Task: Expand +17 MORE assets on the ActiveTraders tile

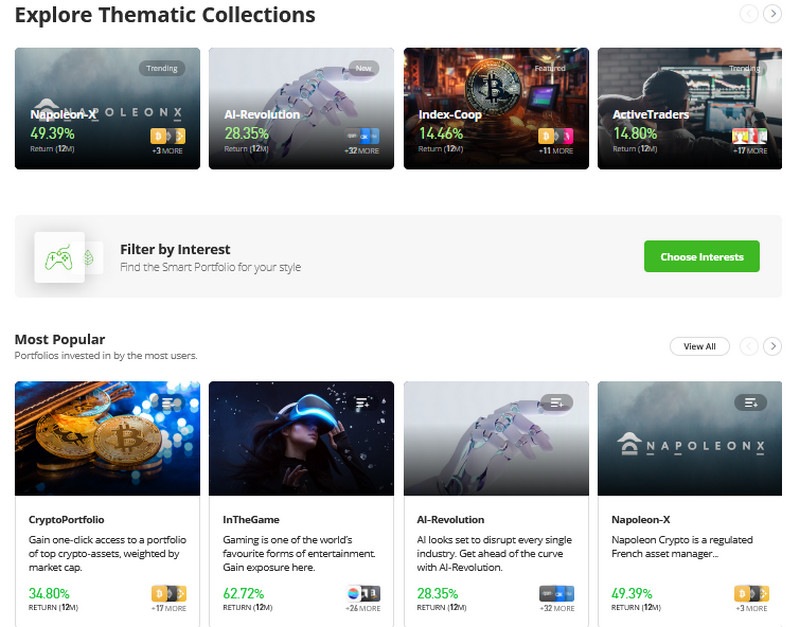Action: tap(750, 151)
